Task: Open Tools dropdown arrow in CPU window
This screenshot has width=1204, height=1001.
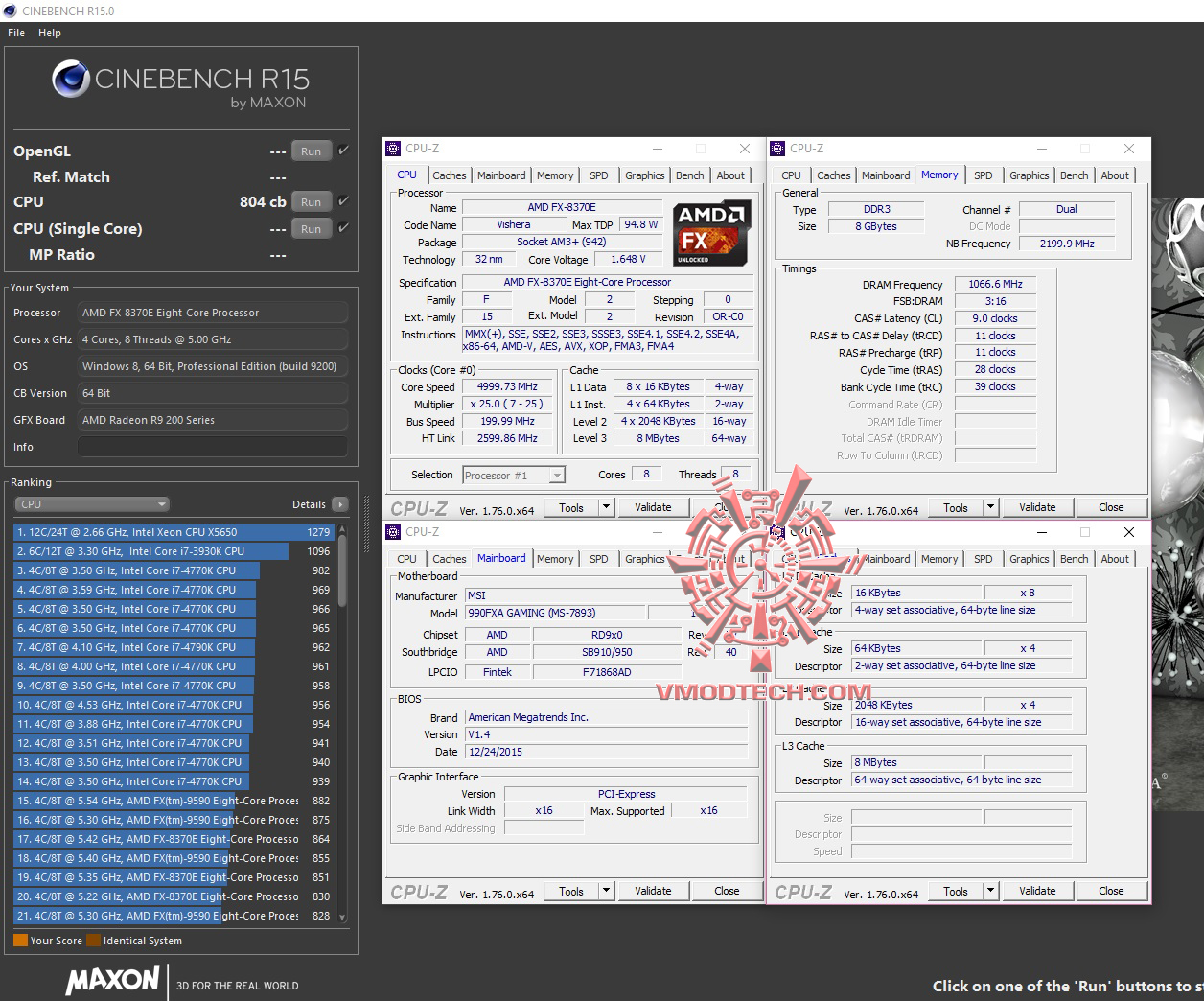Action: point(606,507)
